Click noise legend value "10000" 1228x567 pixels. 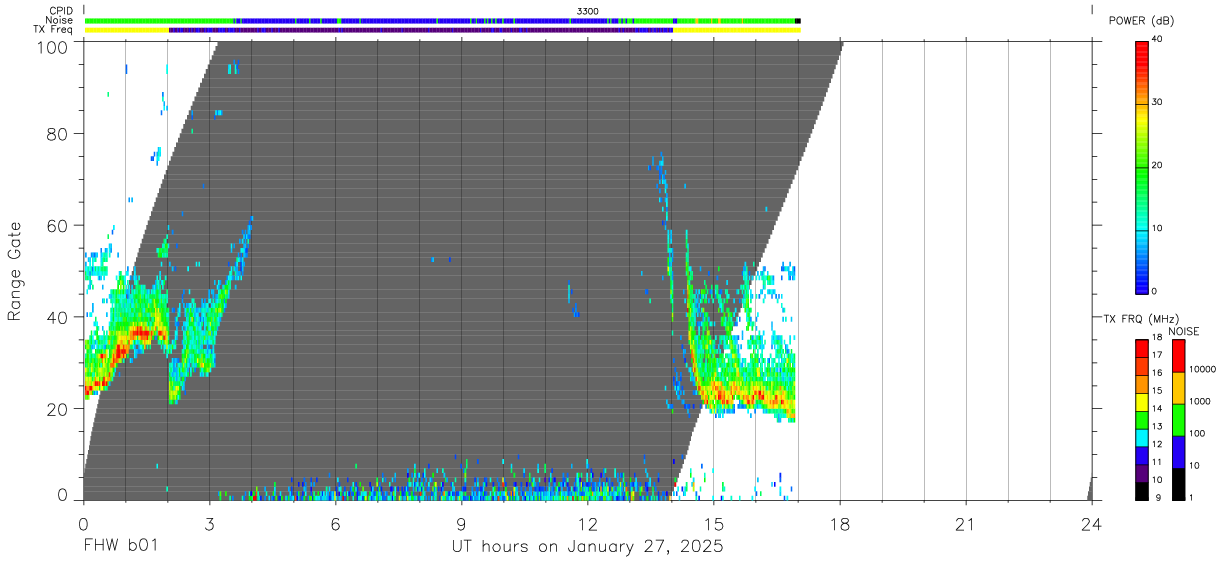tap(1203, 369)
